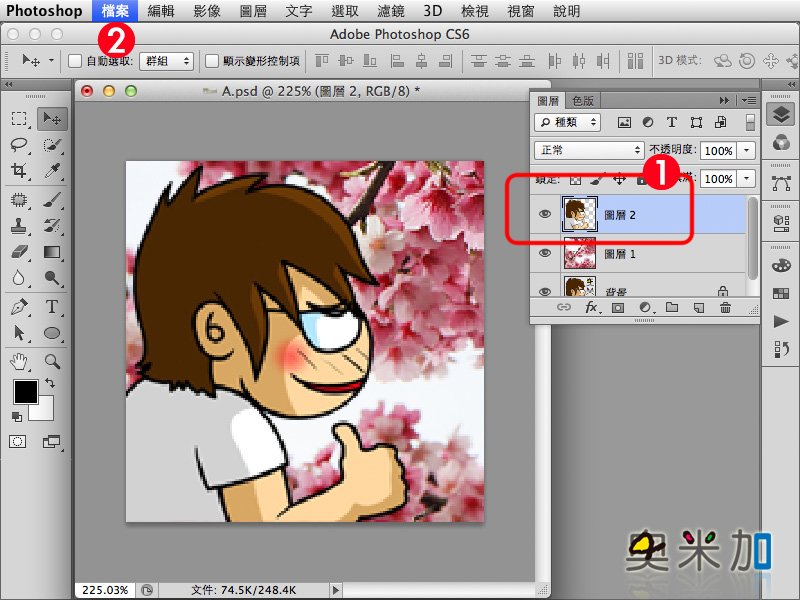Delete layer using the trash icon

[725, 307]
